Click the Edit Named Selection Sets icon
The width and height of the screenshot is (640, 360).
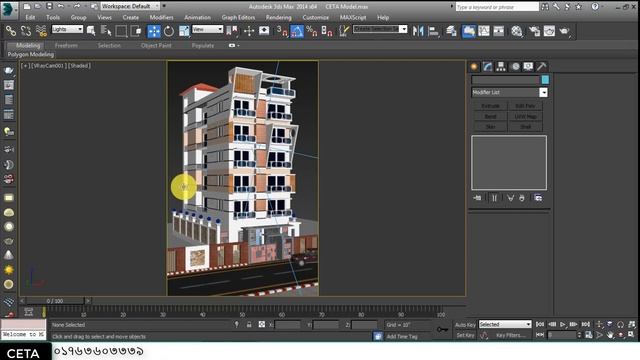click(x=344, y=31)
